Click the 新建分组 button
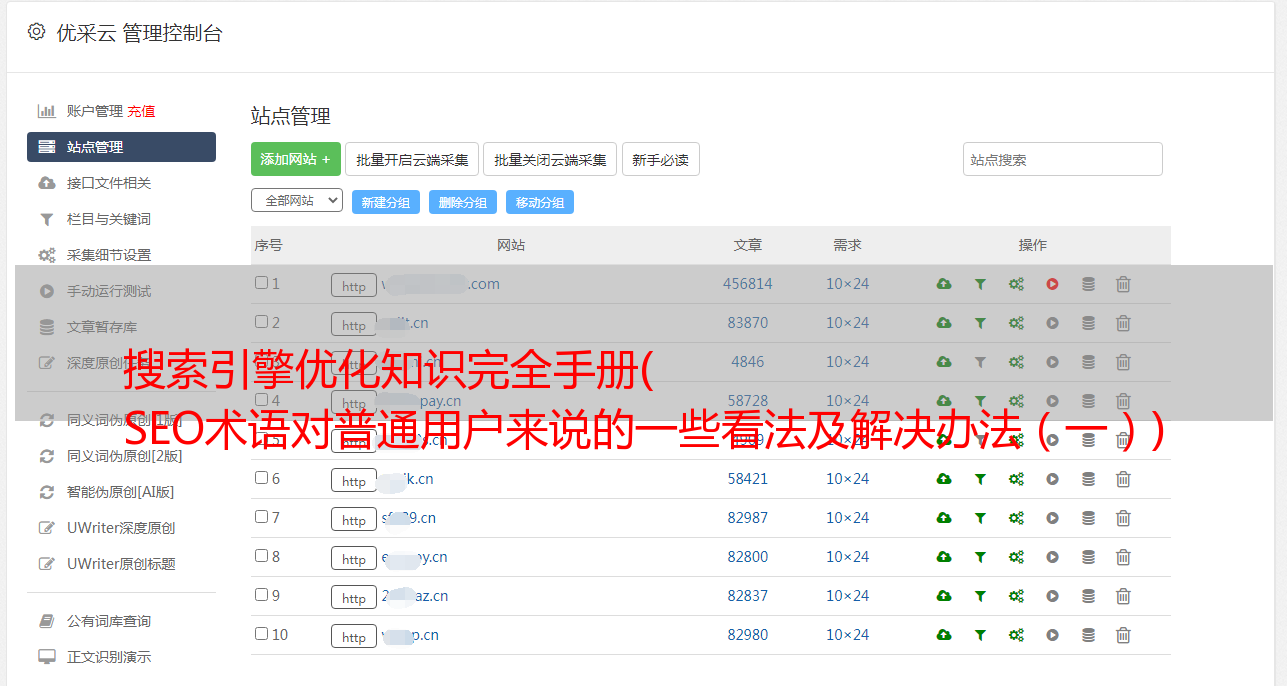 (x=386, y=202)
